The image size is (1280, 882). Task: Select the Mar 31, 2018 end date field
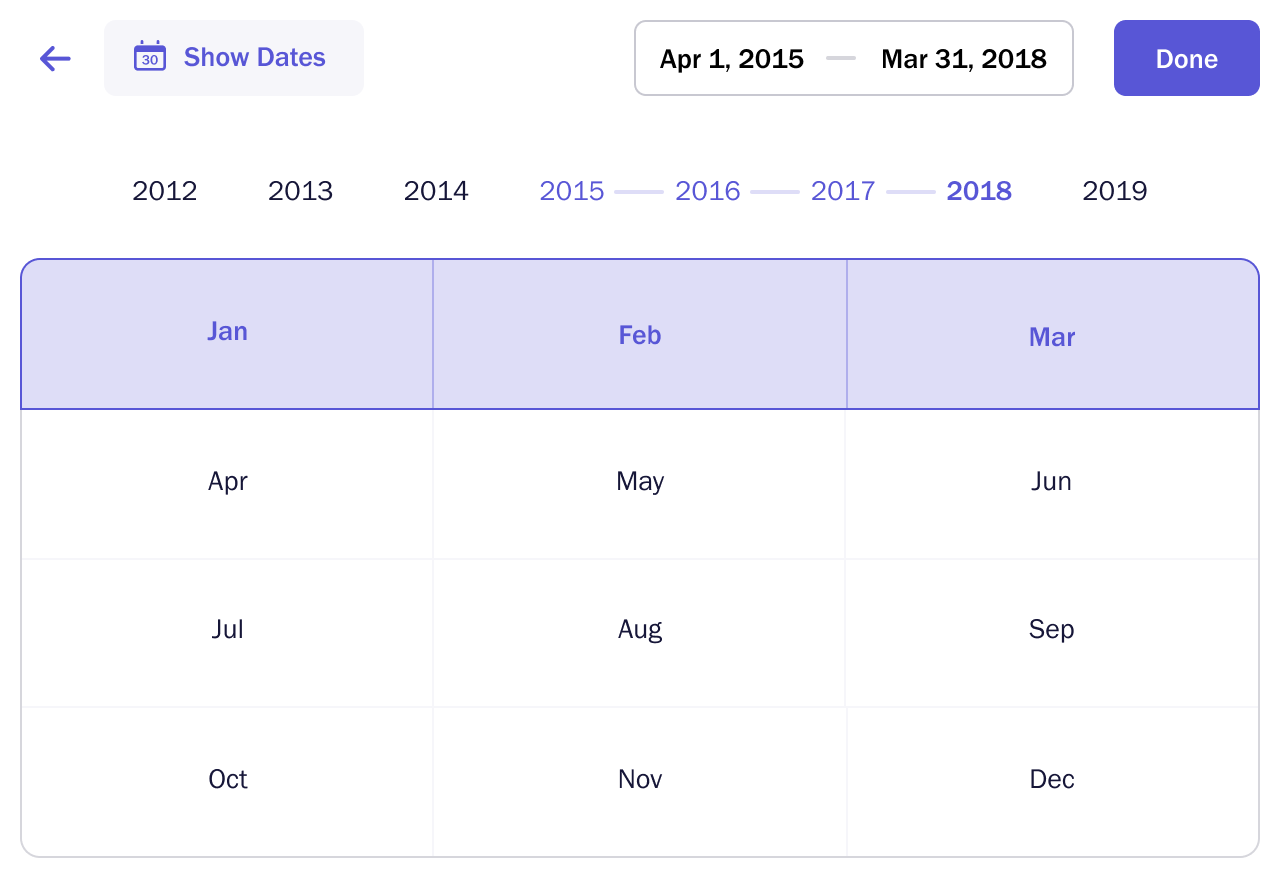tap(963, 59)
